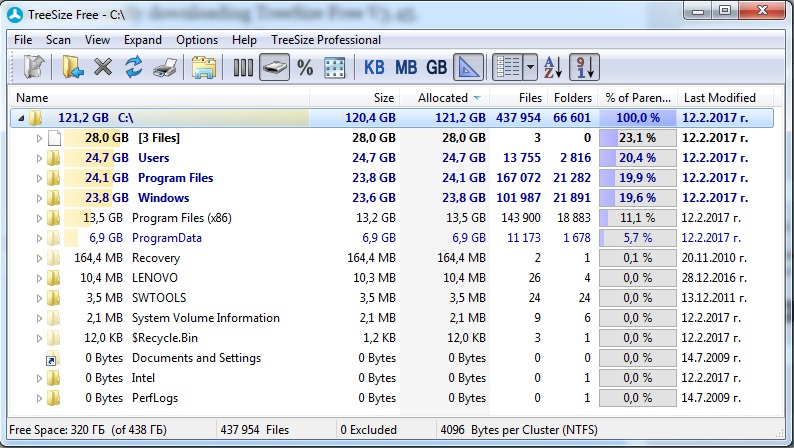Expand the ProgramData folder
794x448 pixels.
[x=39, y=238]
